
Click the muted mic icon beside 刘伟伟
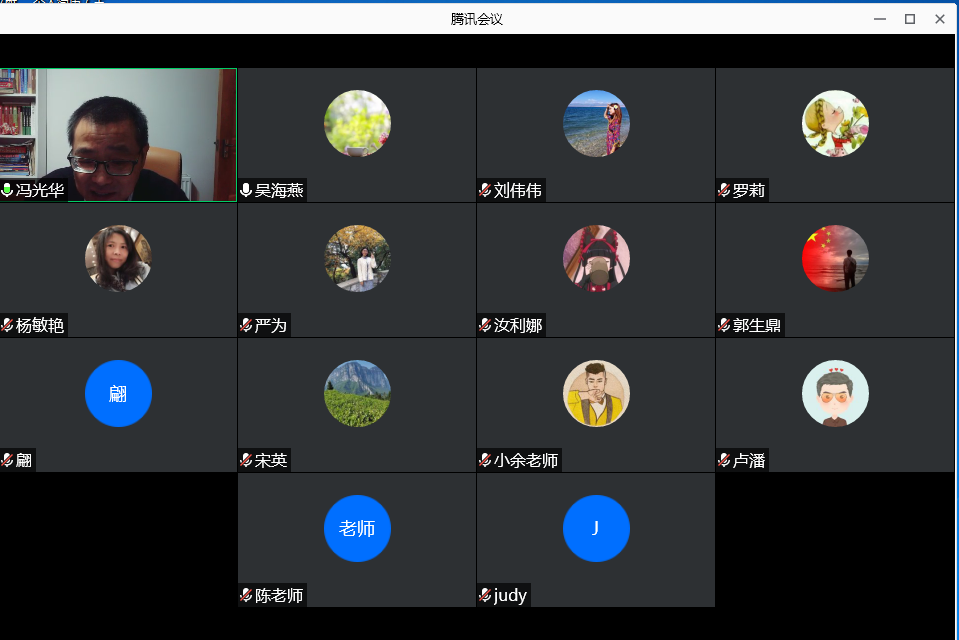[x=484, y=190]
